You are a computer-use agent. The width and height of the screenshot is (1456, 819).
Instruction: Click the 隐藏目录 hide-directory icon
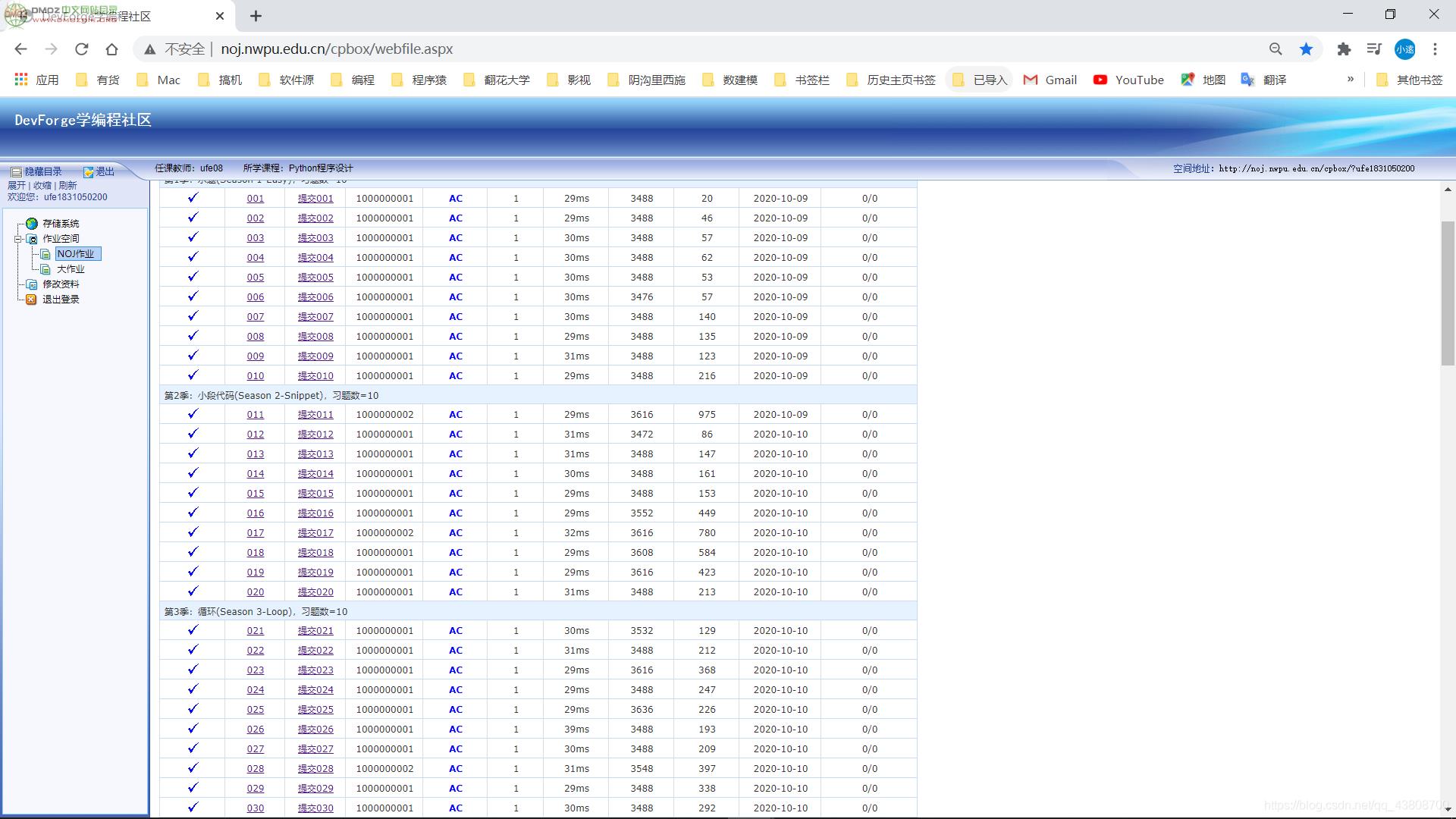point(16,172)
